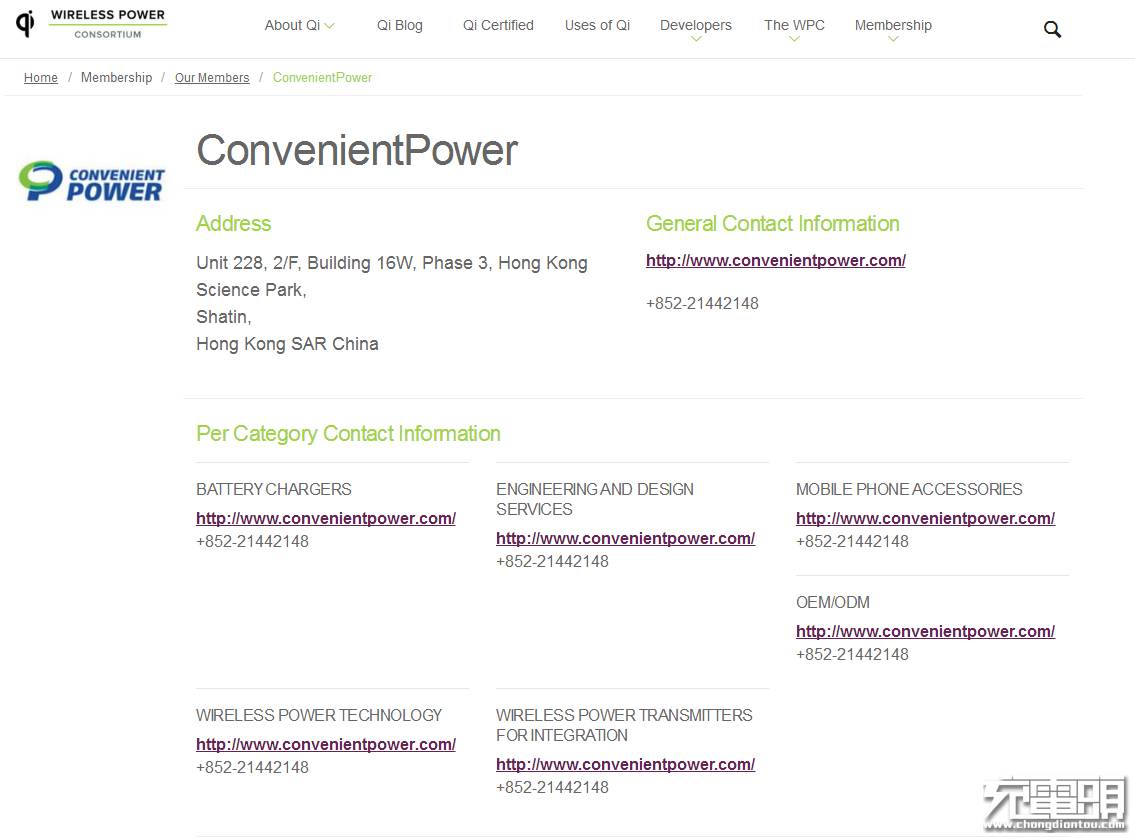Open Engineering and Design Services website link
This screenshot has width=1135, height=838.
pos(625,538)
